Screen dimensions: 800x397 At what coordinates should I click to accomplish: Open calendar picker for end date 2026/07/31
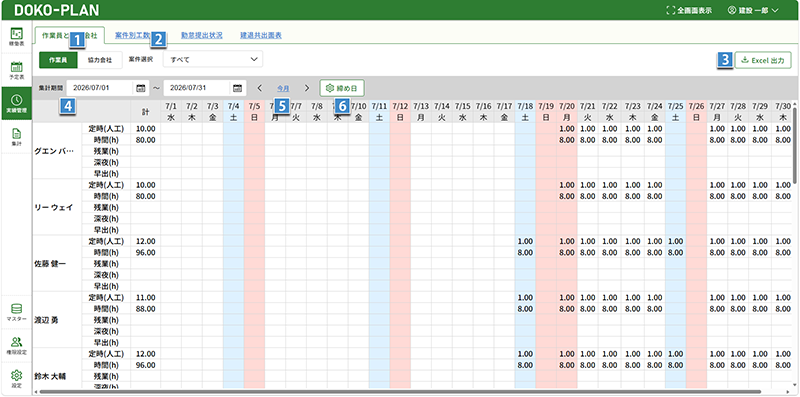[237, 88]
